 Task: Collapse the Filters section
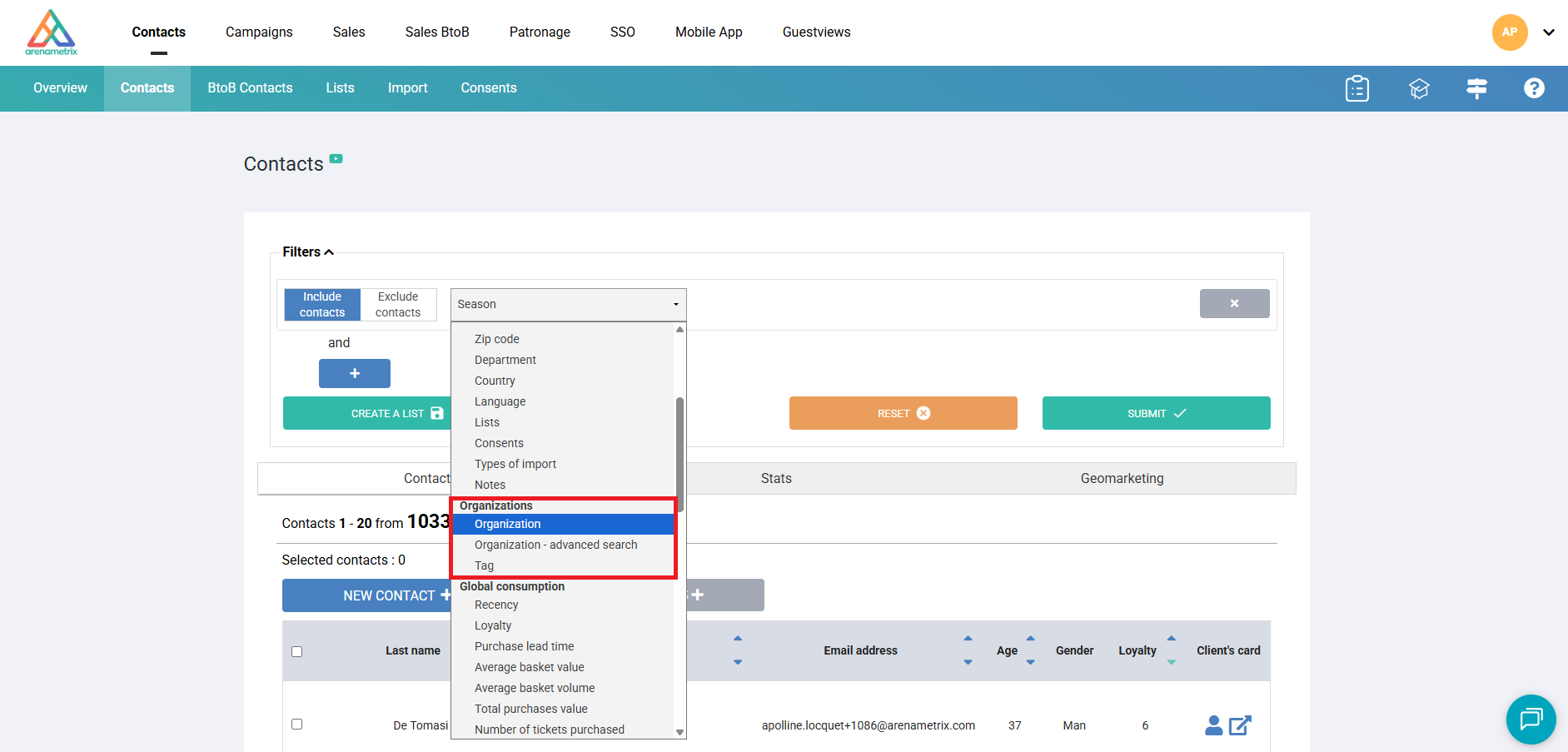307,252
